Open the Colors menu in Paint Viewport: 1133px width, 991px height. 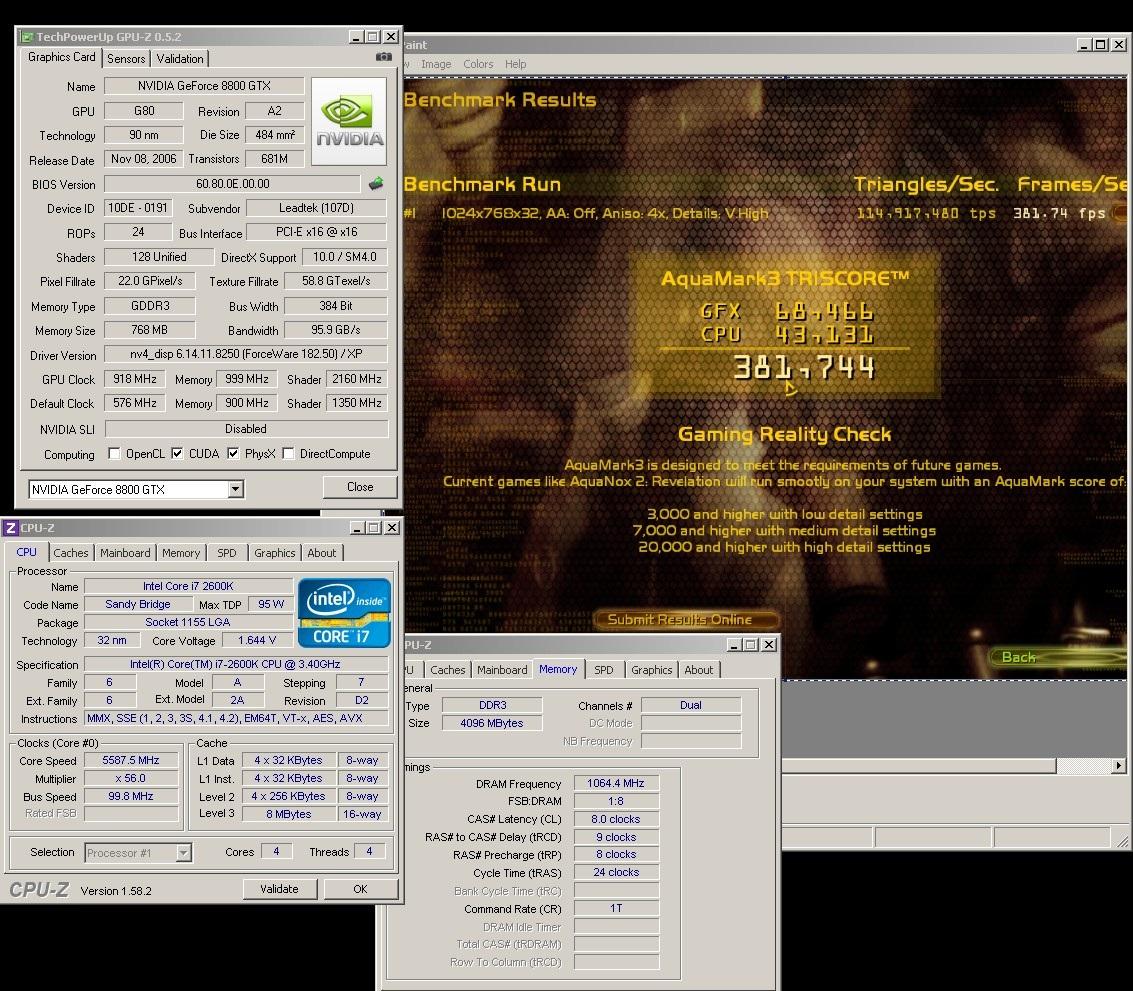tap(478, 64)
